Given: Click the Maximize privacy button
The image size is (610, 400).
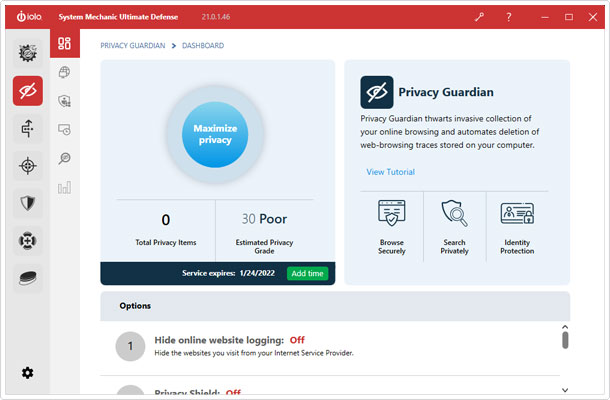Looking at the screenshot, I should click(x=215, y=135).
